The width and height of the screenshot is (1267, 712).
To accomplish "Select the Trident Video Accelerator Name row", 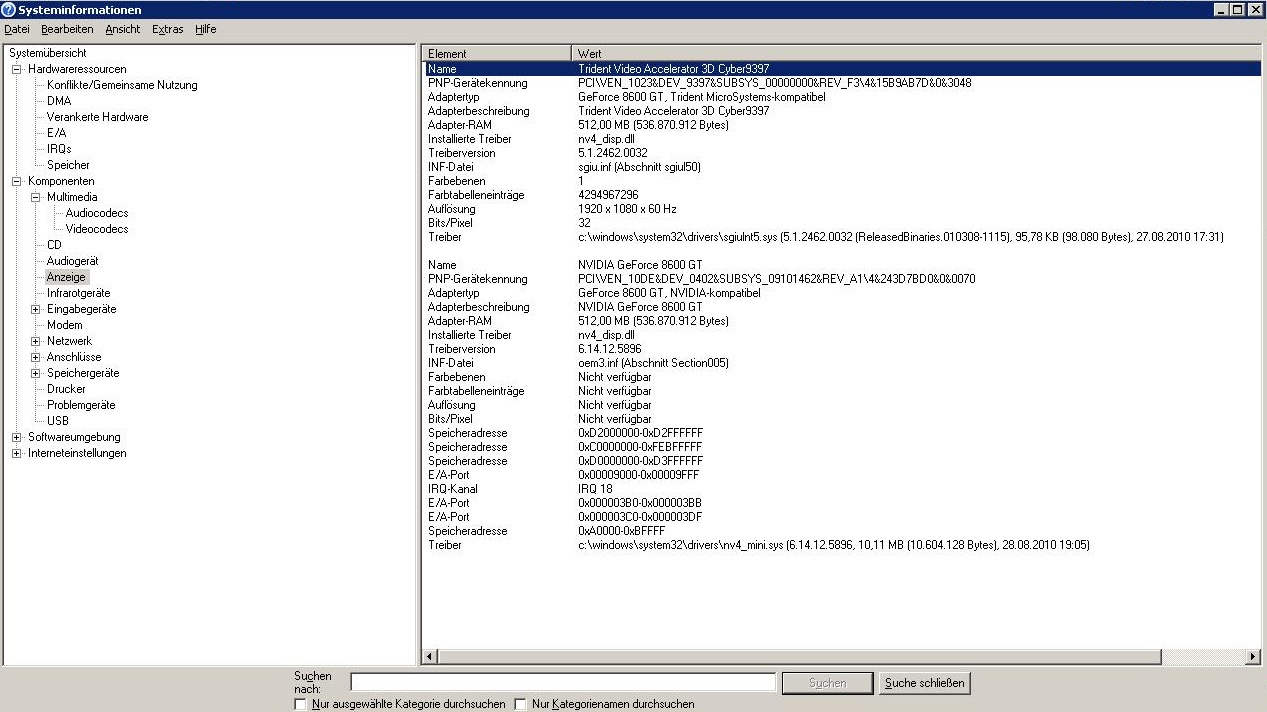I will coord(841,69).
